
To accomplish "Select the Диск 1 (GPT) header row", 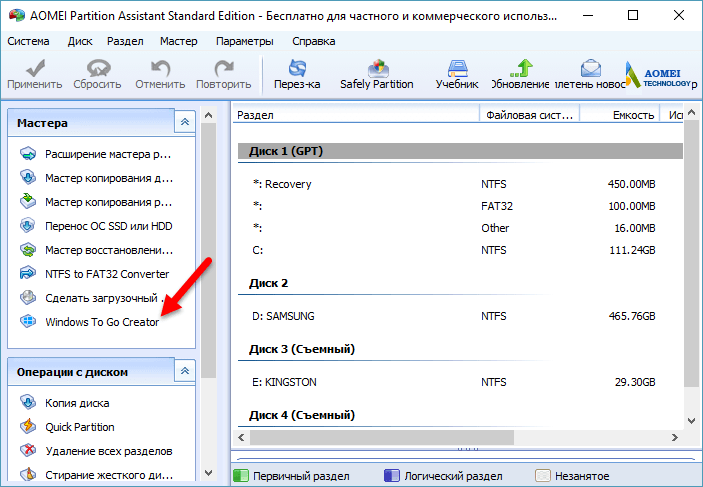I will [x=460, y=151].
